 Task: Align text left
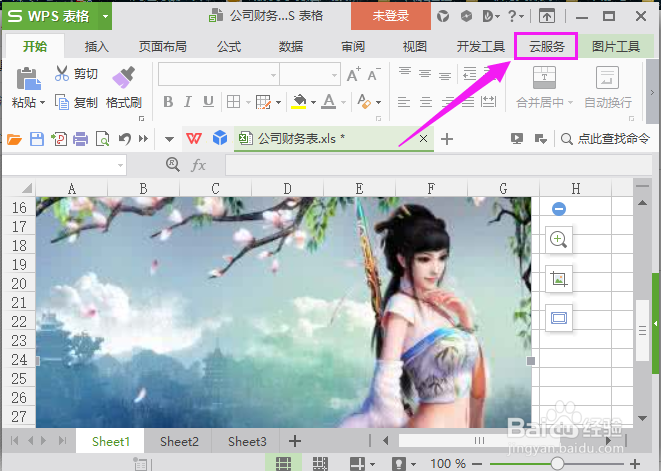404,102
